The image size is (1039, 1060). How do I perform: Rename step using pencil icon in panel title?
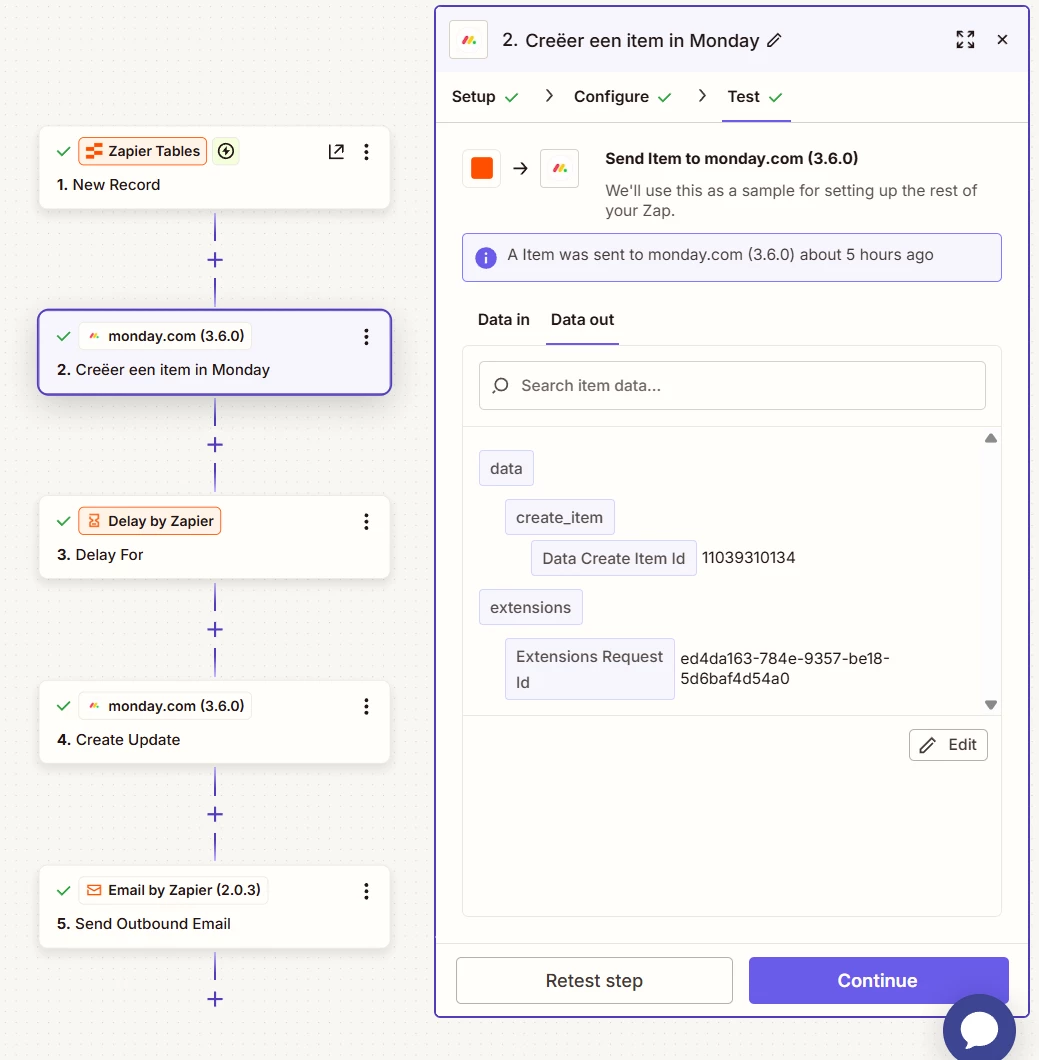pyautogui.click(x=775, y=41)
